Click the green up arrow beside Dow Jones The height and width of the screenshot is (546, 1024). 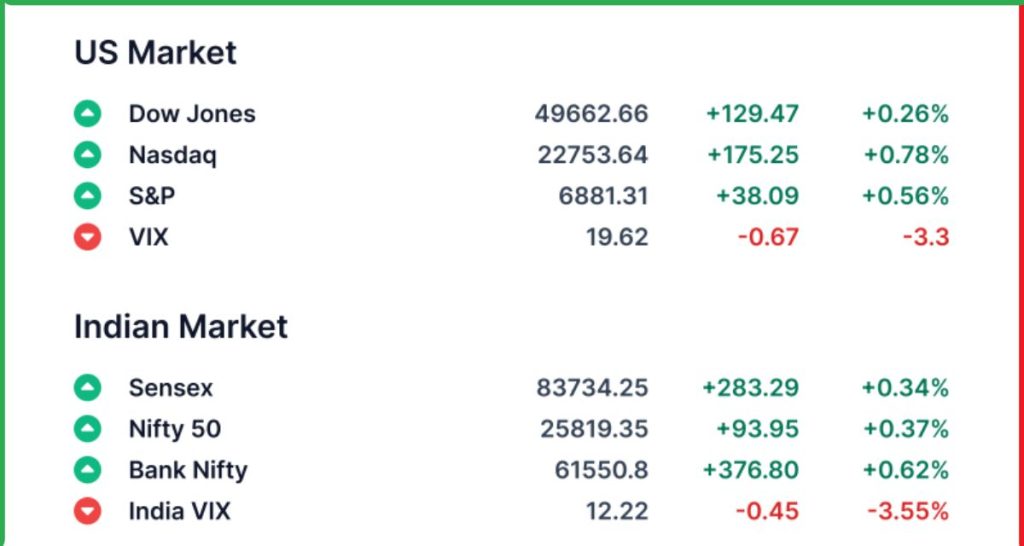point(88,114)
